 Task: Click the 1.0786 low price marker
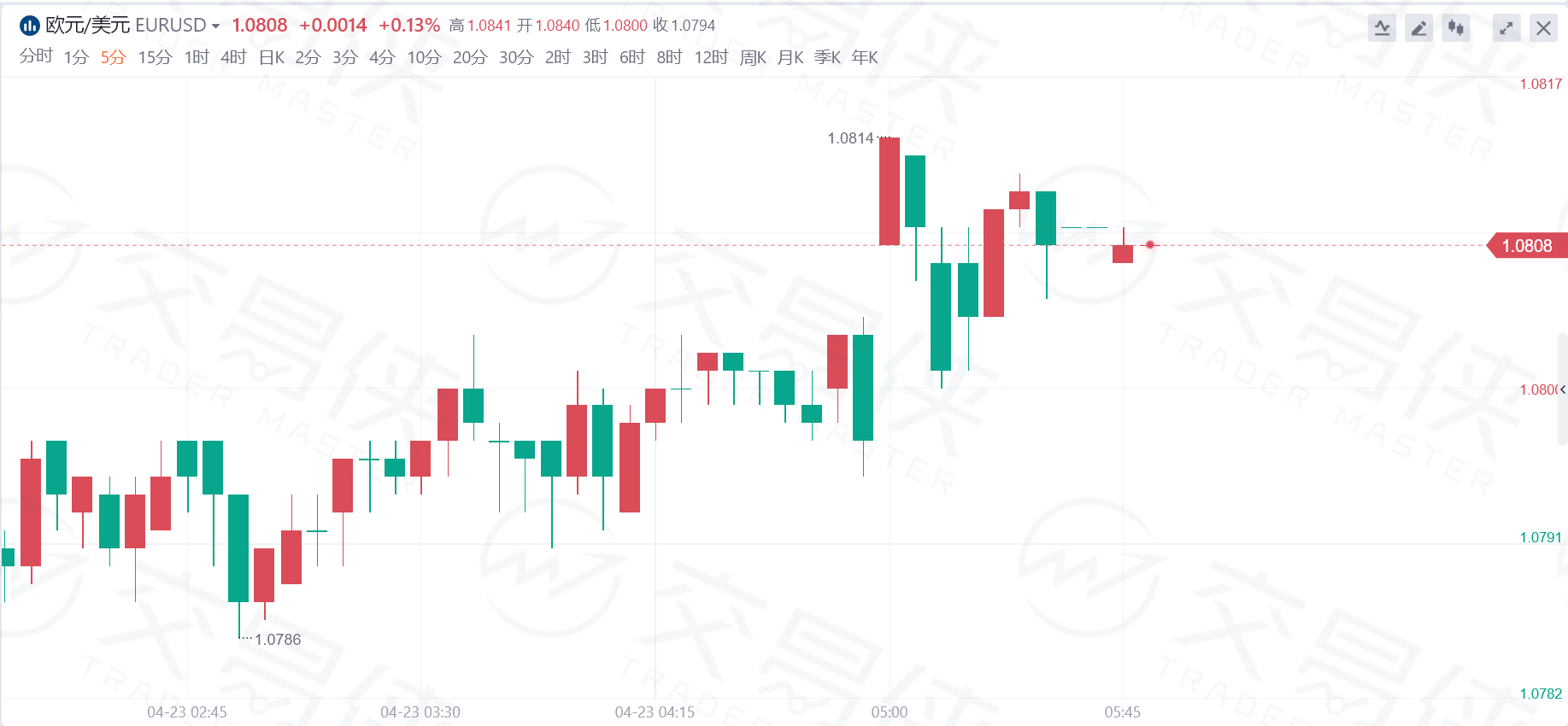[x=278, y=639]
